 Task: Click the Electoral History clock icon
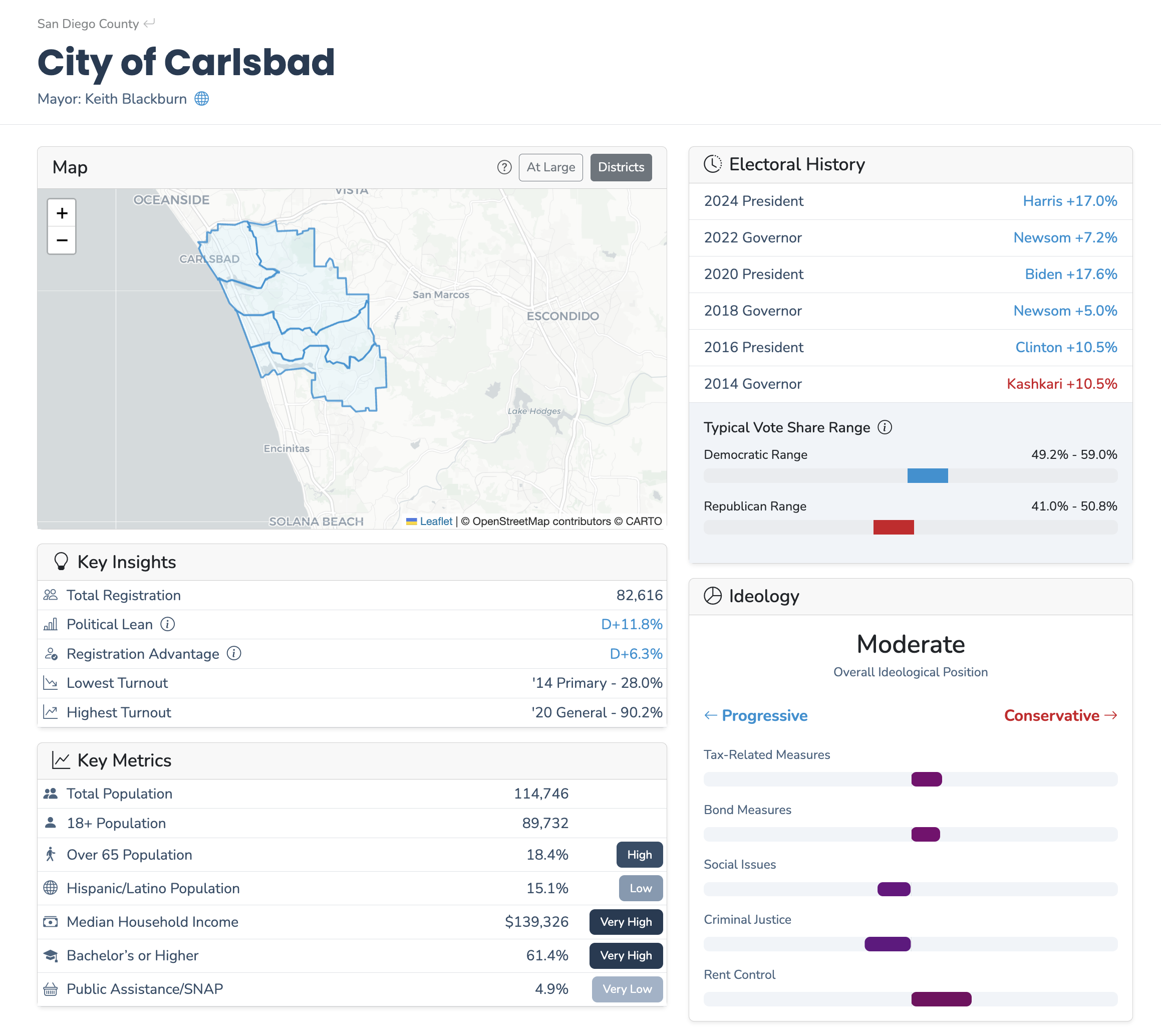[713, 164]
